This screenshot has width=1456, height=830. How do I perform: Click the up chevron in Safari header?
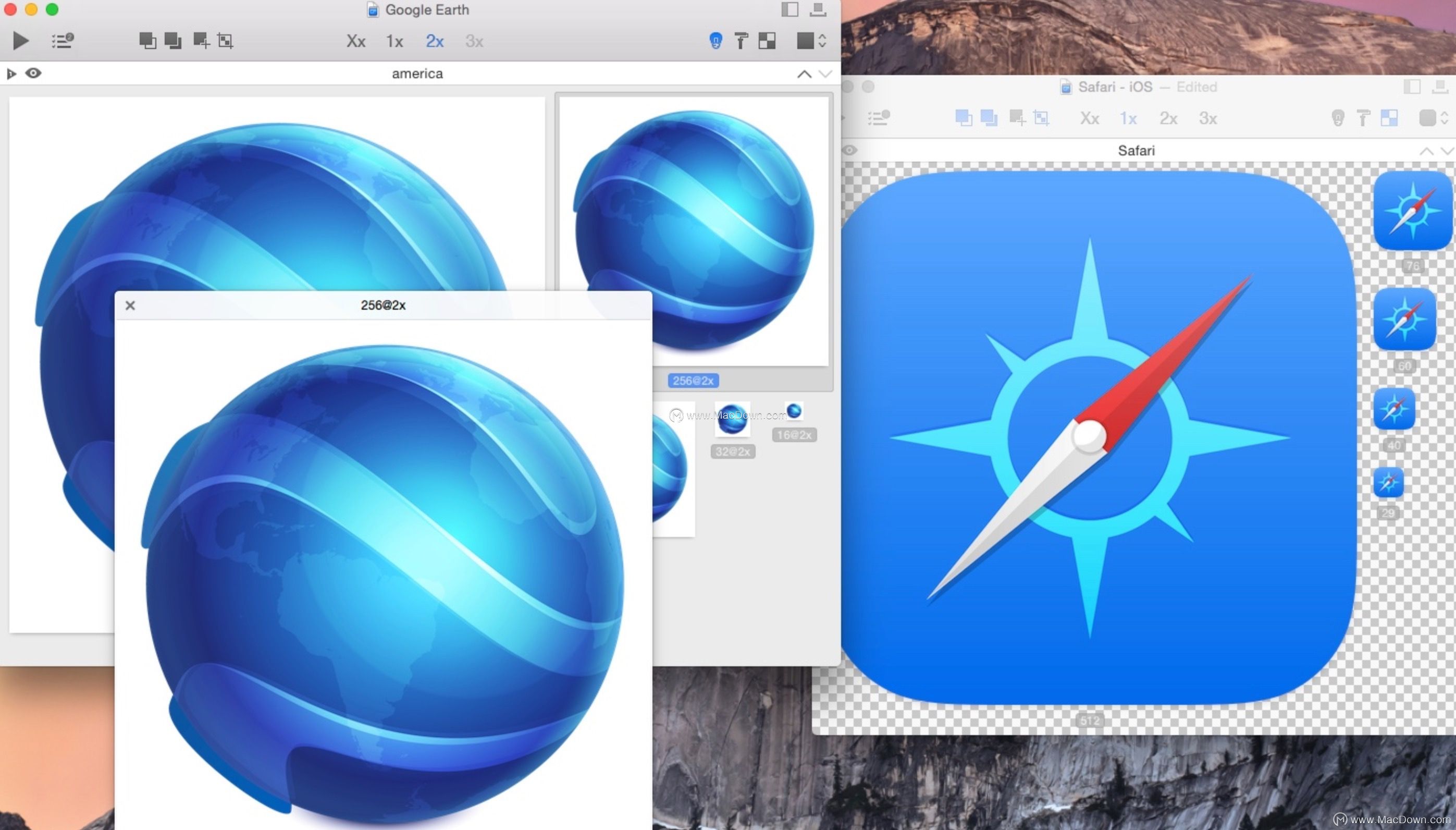point(1426,151)
